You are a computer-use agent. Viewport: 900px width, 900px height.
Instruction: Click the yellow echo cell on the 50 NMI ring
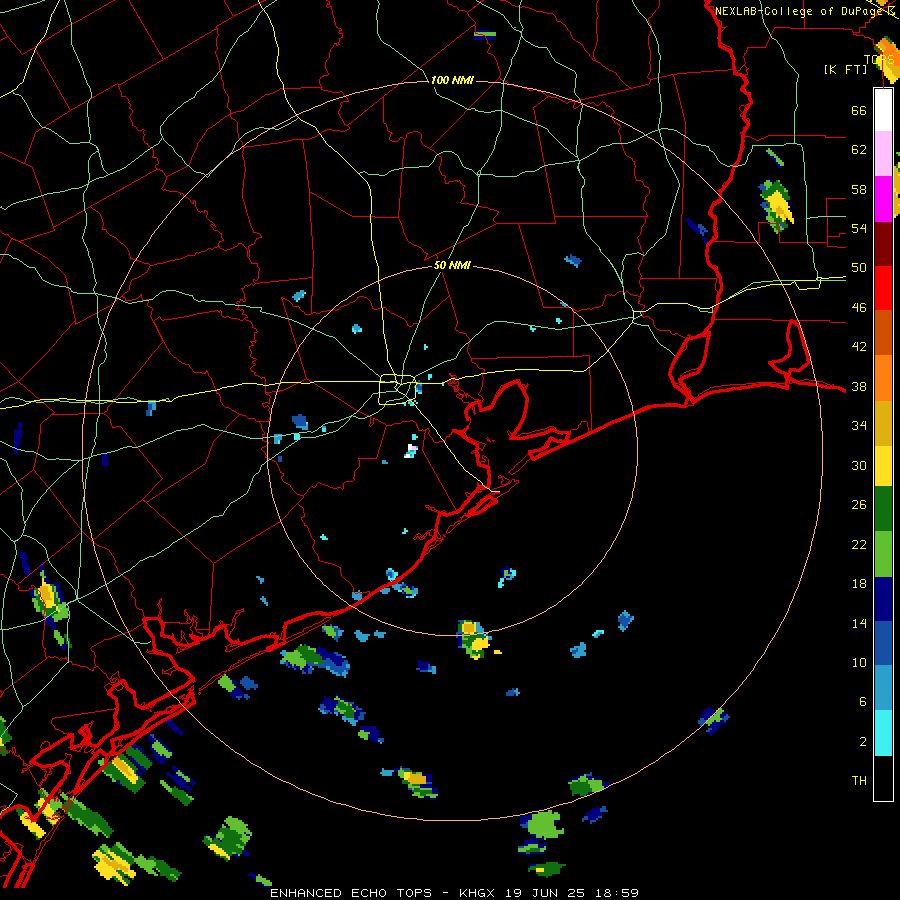point(474,638)
